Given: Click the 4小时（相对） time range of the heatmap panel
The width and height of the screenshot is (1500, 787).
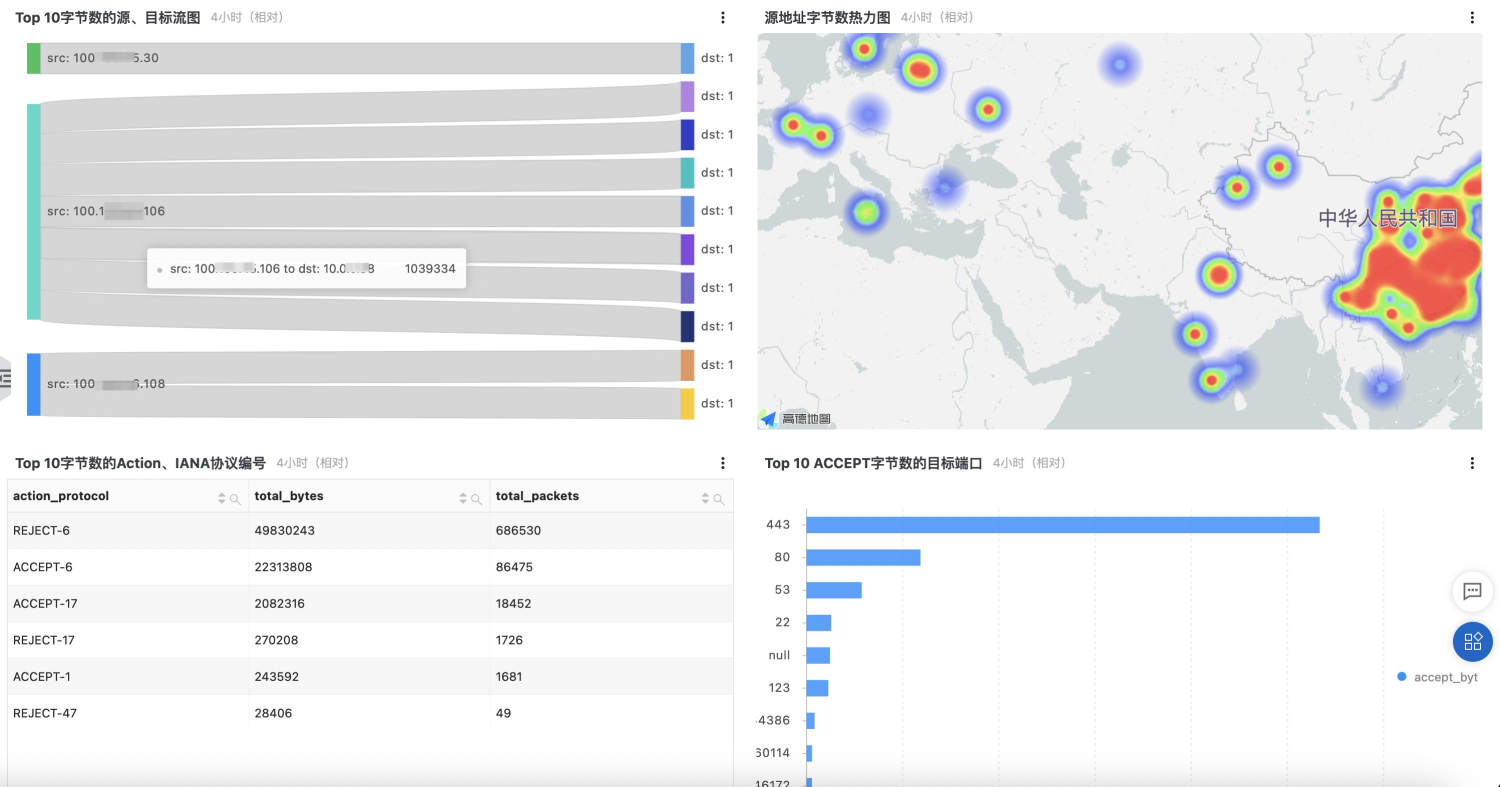Looking at the screenshot, I should [x=938, y=18].
